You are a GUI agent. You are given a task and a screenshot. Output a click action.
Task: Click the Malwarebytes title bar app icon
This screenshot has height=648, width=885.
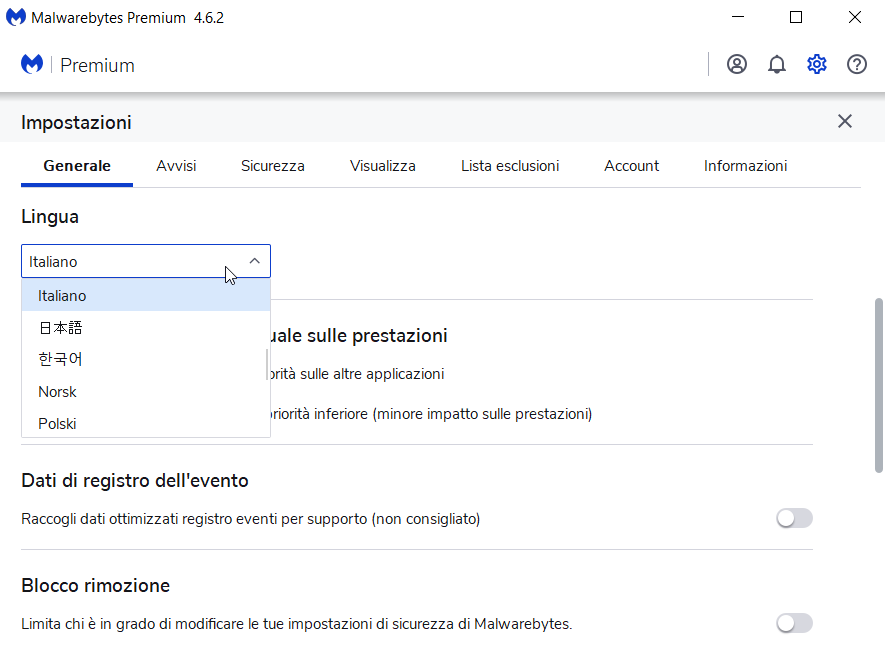click(16, 17)
